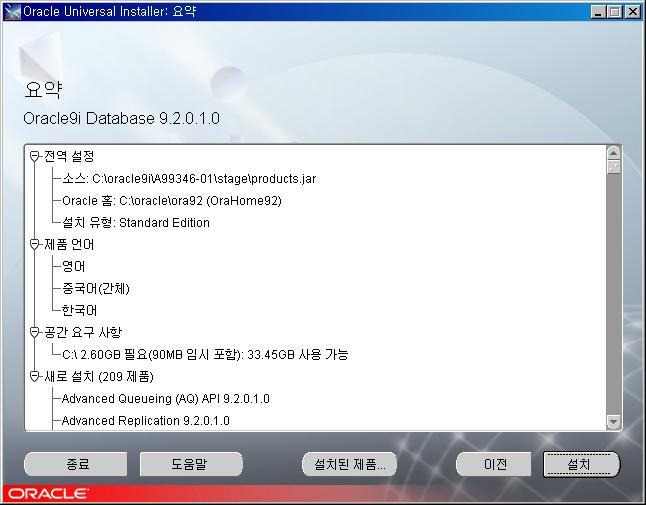The height and width of the screenshot is (505, 646).
Task: Select Advanced Queueing (AQ) API 9.2.0.1.0
Action: click(166, 398)
